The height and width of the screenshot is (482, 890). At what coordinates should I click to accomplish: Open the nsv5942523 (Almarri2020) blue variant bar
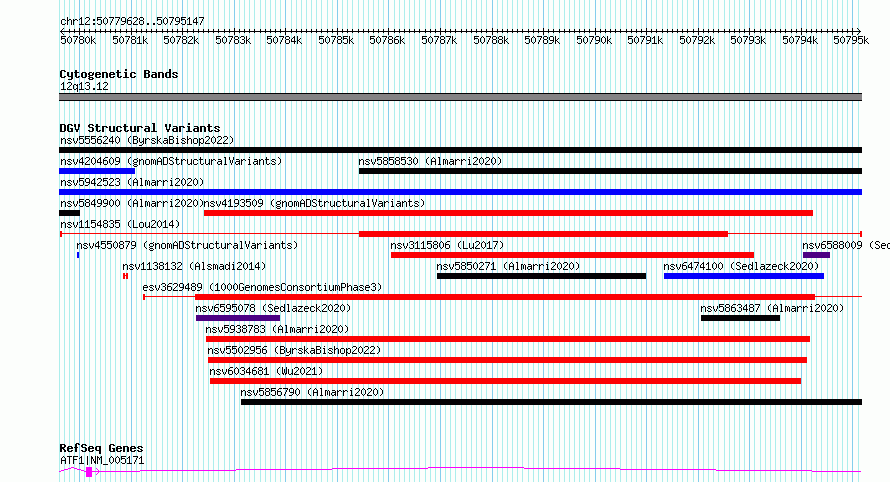pos(460,192)
